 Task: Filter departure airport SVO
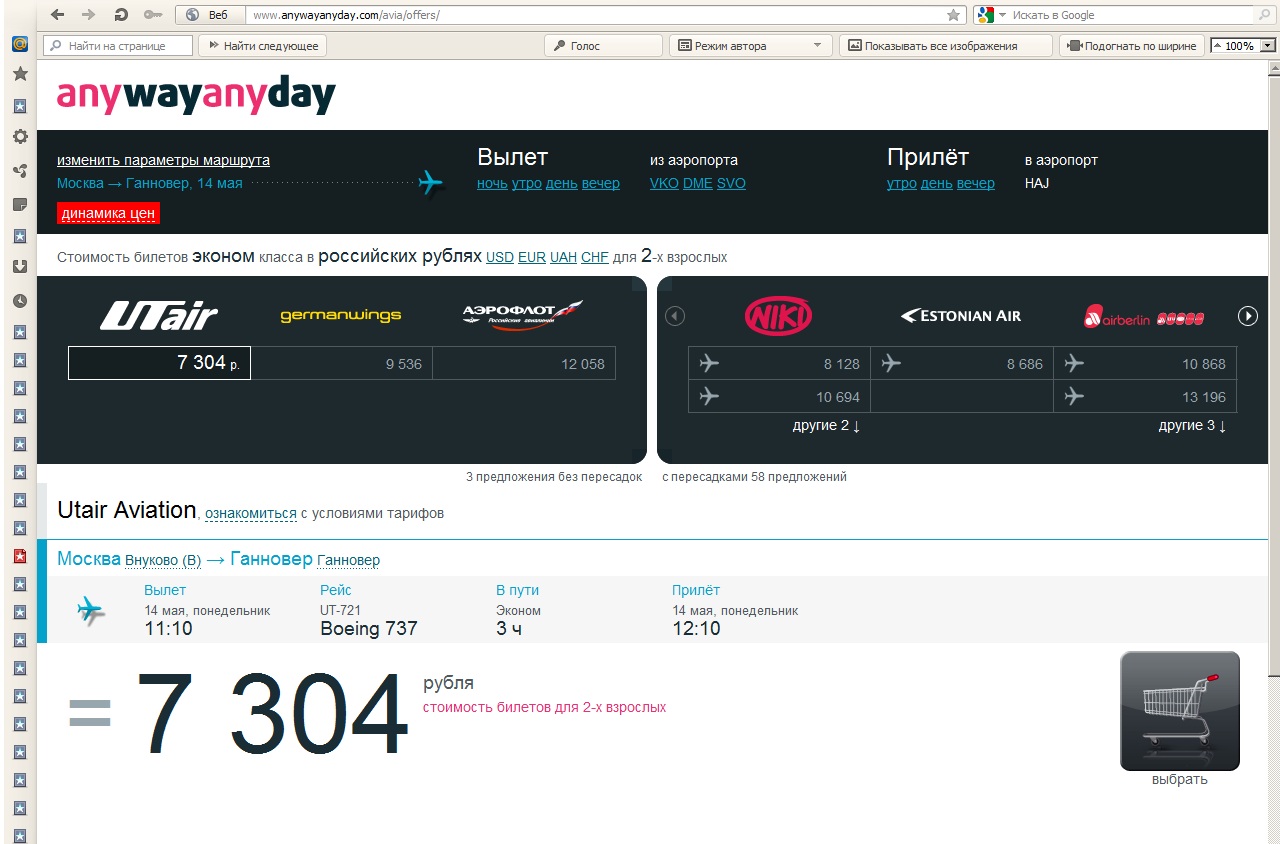pyautogui.click(x=731, y=184)
